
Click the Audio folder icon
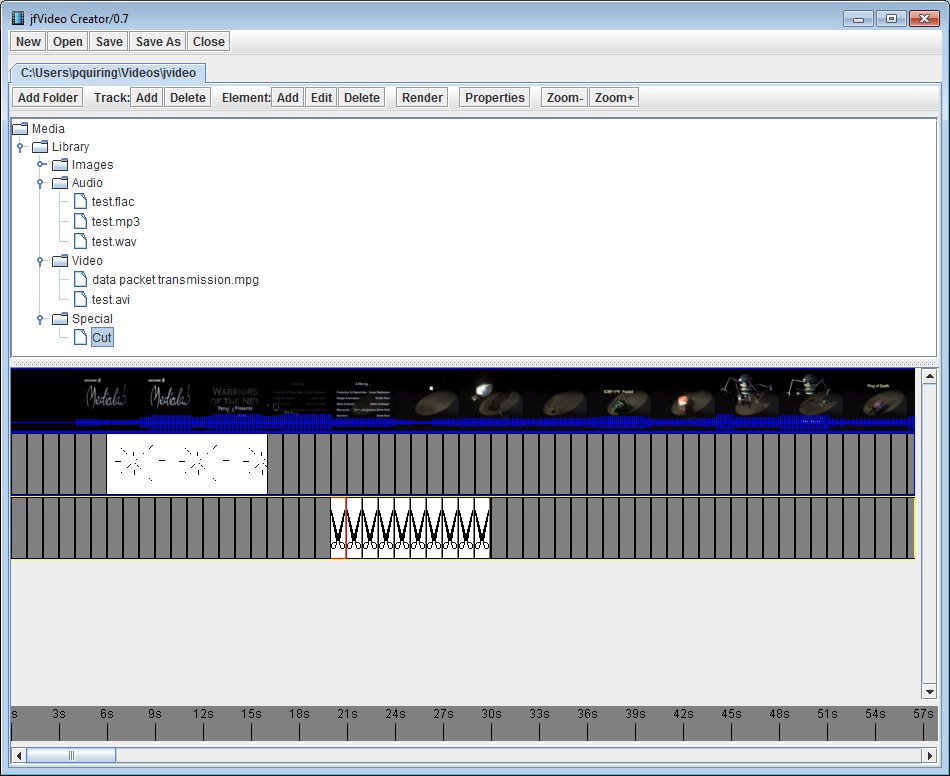tap(58, 183)
